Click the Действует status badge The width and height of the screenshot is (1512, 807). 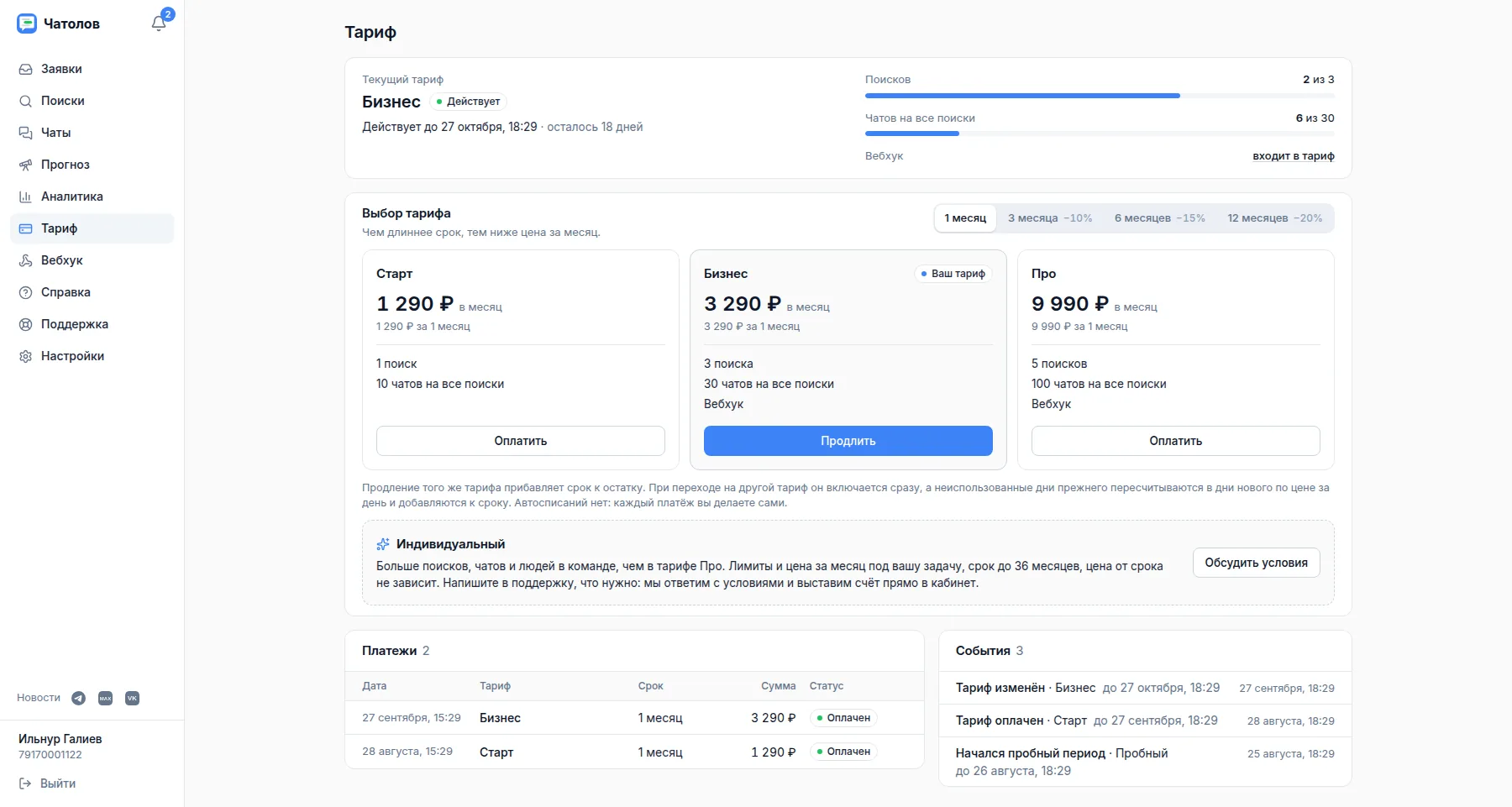(468, 102)
